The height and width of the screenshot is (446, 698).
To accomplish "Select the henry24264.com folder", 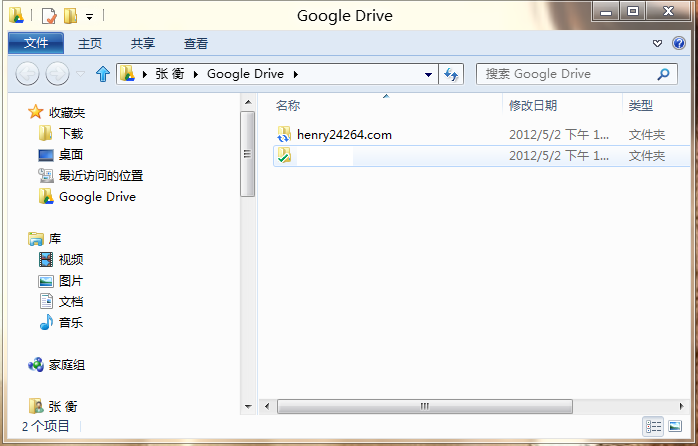I will tap(344, 134).
